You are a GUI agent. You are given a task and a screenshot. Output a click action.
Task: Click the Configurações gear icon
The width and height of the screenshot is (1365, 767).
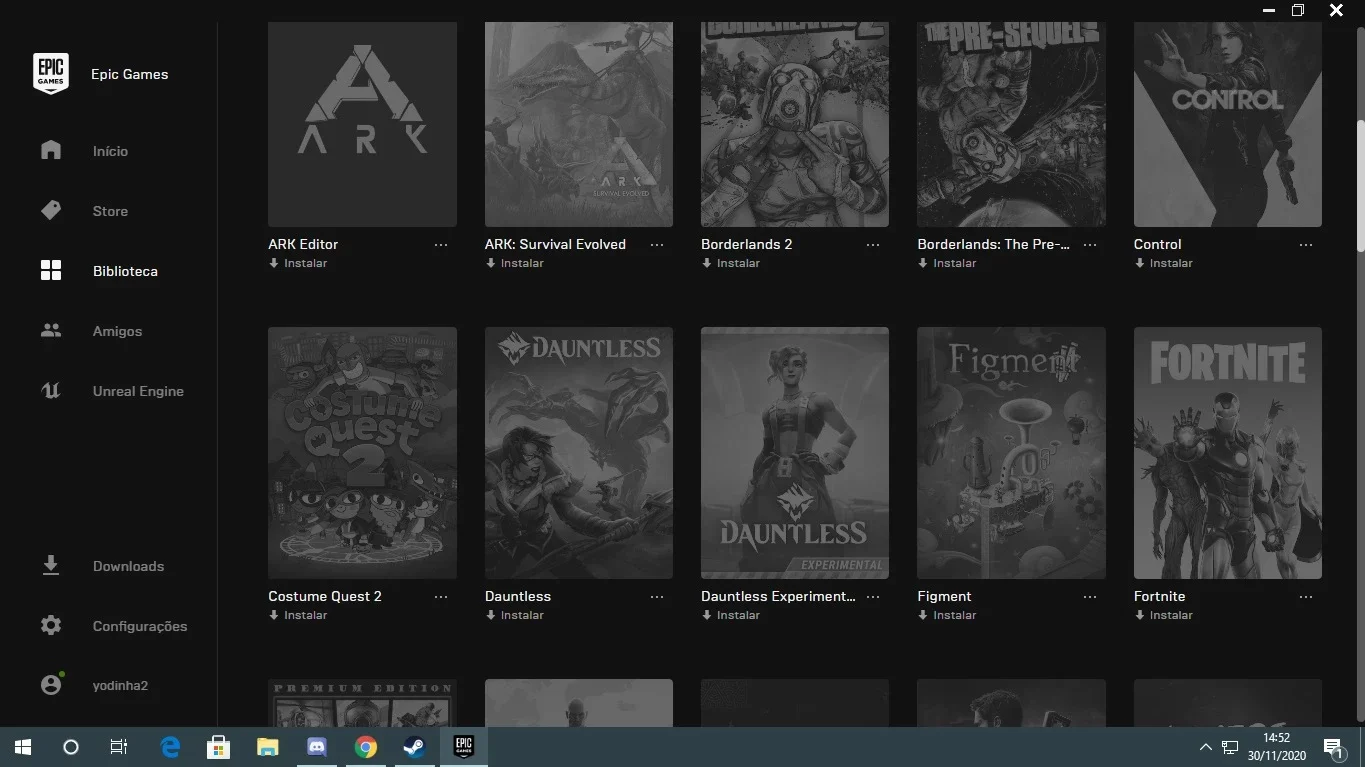(51, 626)
